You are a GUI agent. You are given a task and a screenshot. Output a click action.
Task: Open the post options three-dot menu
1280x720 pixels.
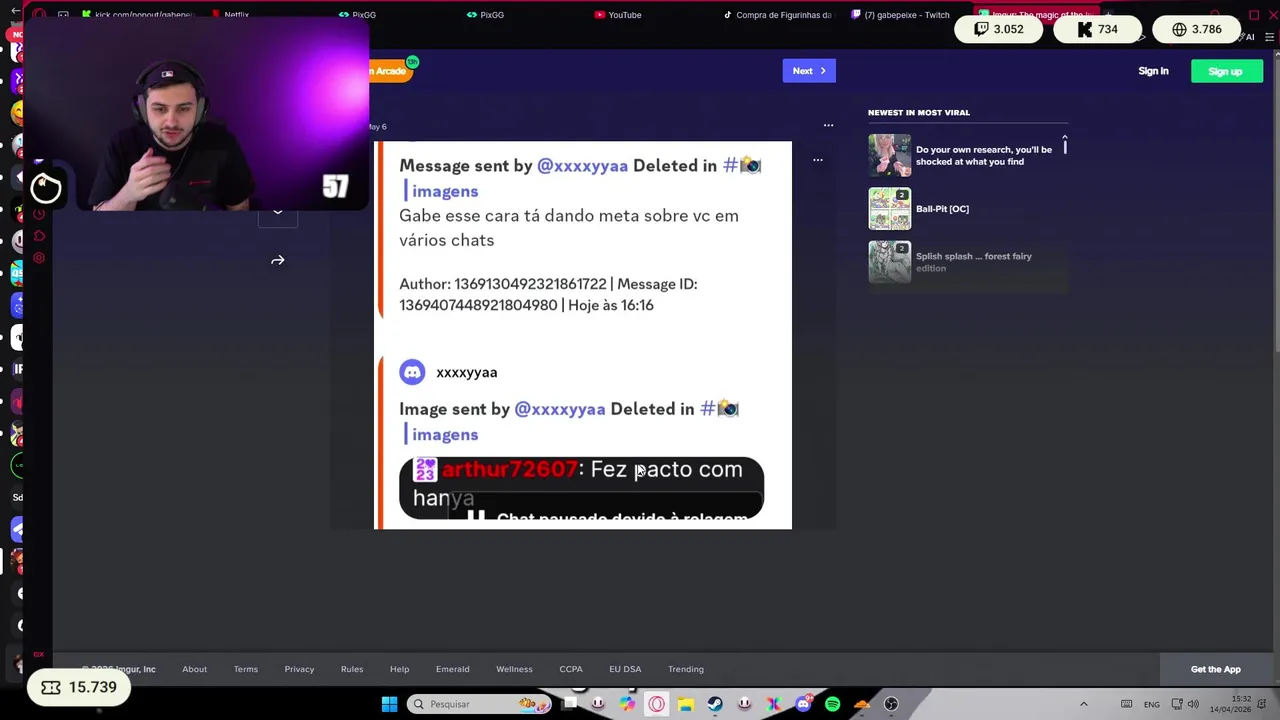pyautogui.click(x=828, y=126)
